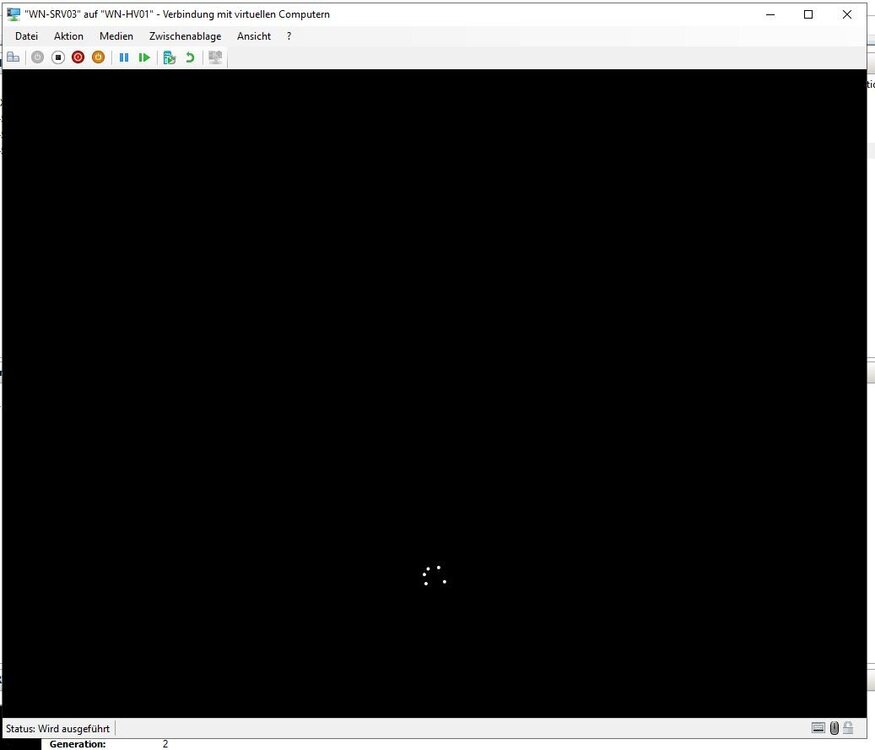This screenshot has height=750, width=875.
Task: Open the Zwischenablage menu
Action: 184,36
